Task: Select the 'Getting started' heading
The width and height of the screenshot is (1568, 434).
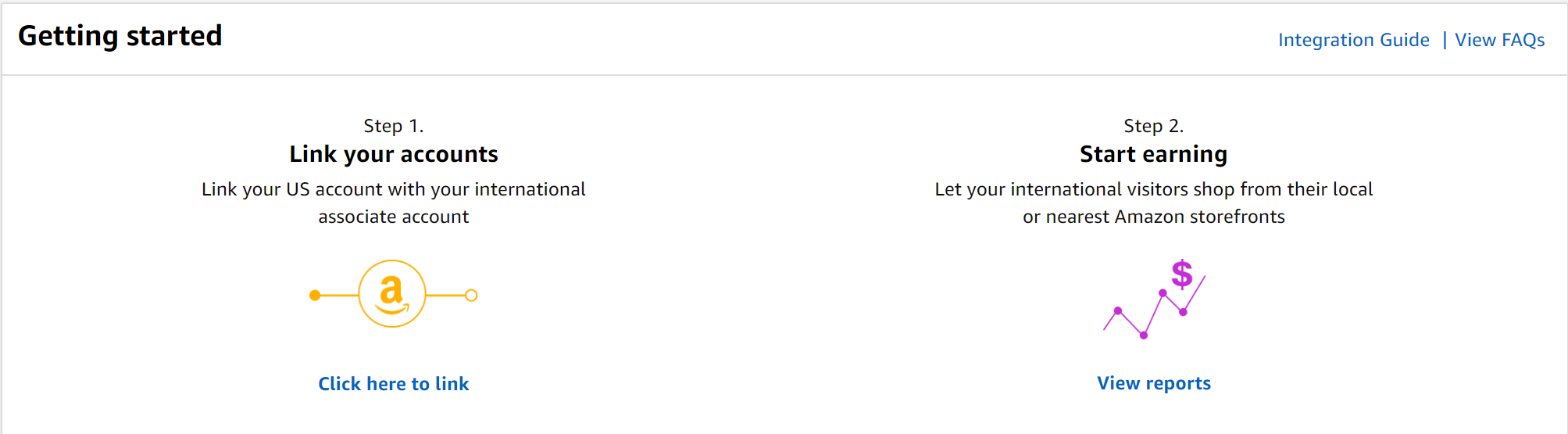Action: point(120,36)
